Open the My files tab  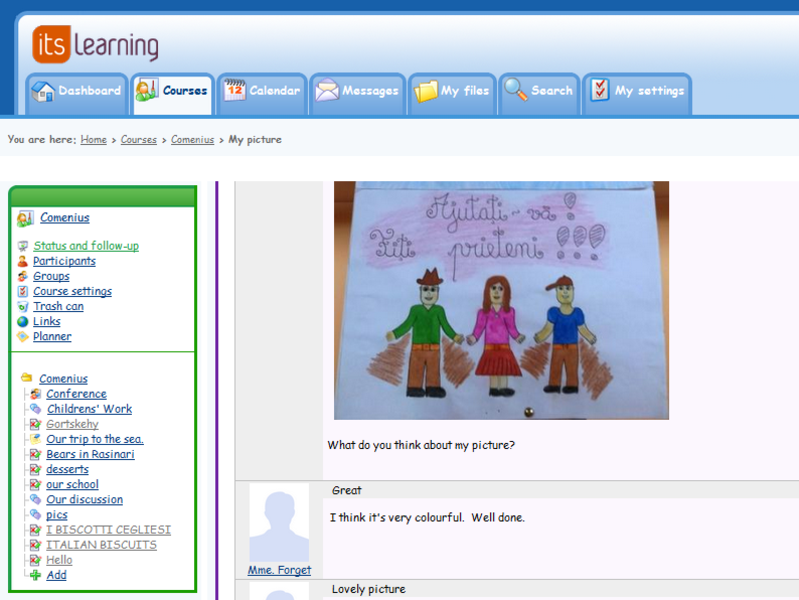click(452, 94)
